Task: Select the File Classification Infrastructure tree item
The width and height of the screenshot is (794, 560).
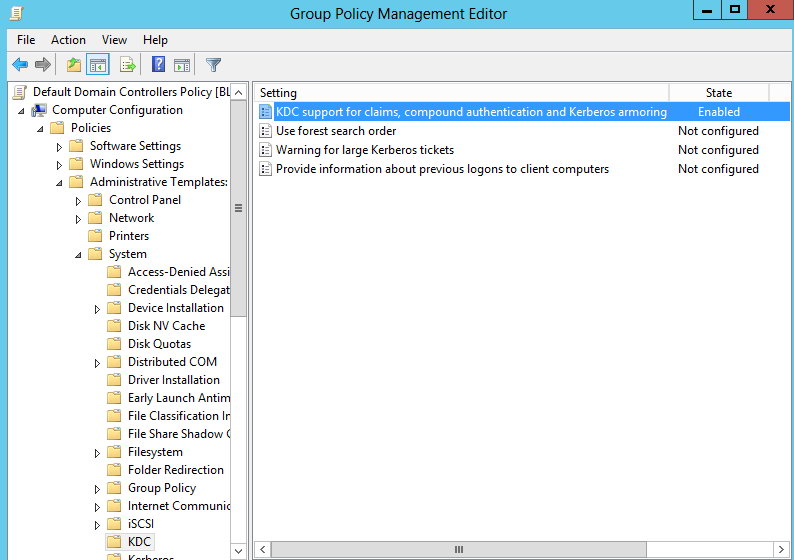Action: [x=179, y=416]
